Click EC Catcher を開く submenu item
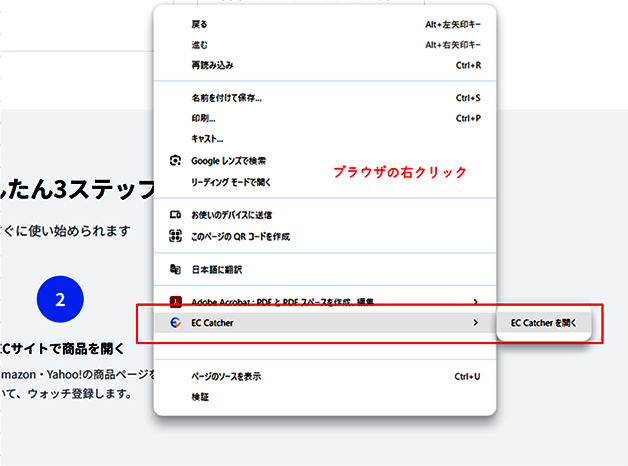The width and height of the screenshot is (628, 466). 543,323
